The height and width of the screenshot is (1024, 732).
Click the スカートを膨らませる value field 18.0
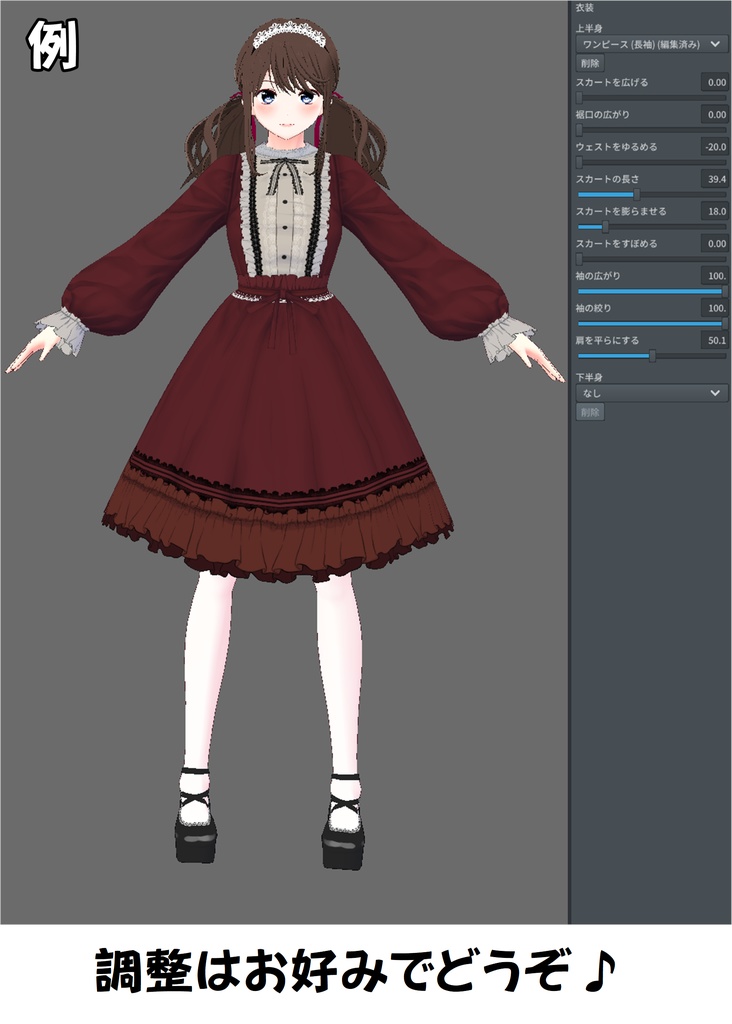[x=714, y=211]
